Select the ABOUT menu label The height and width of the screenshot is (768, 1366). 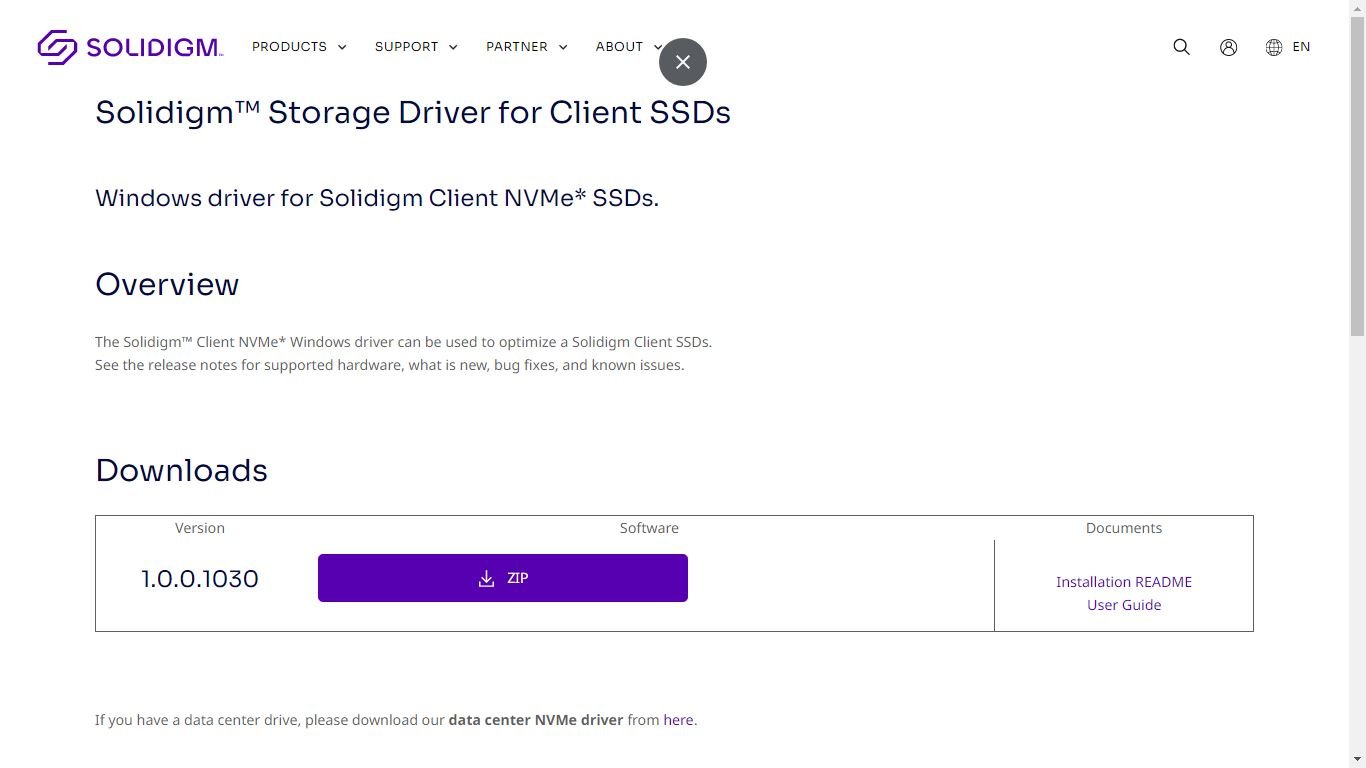(619, 47)
